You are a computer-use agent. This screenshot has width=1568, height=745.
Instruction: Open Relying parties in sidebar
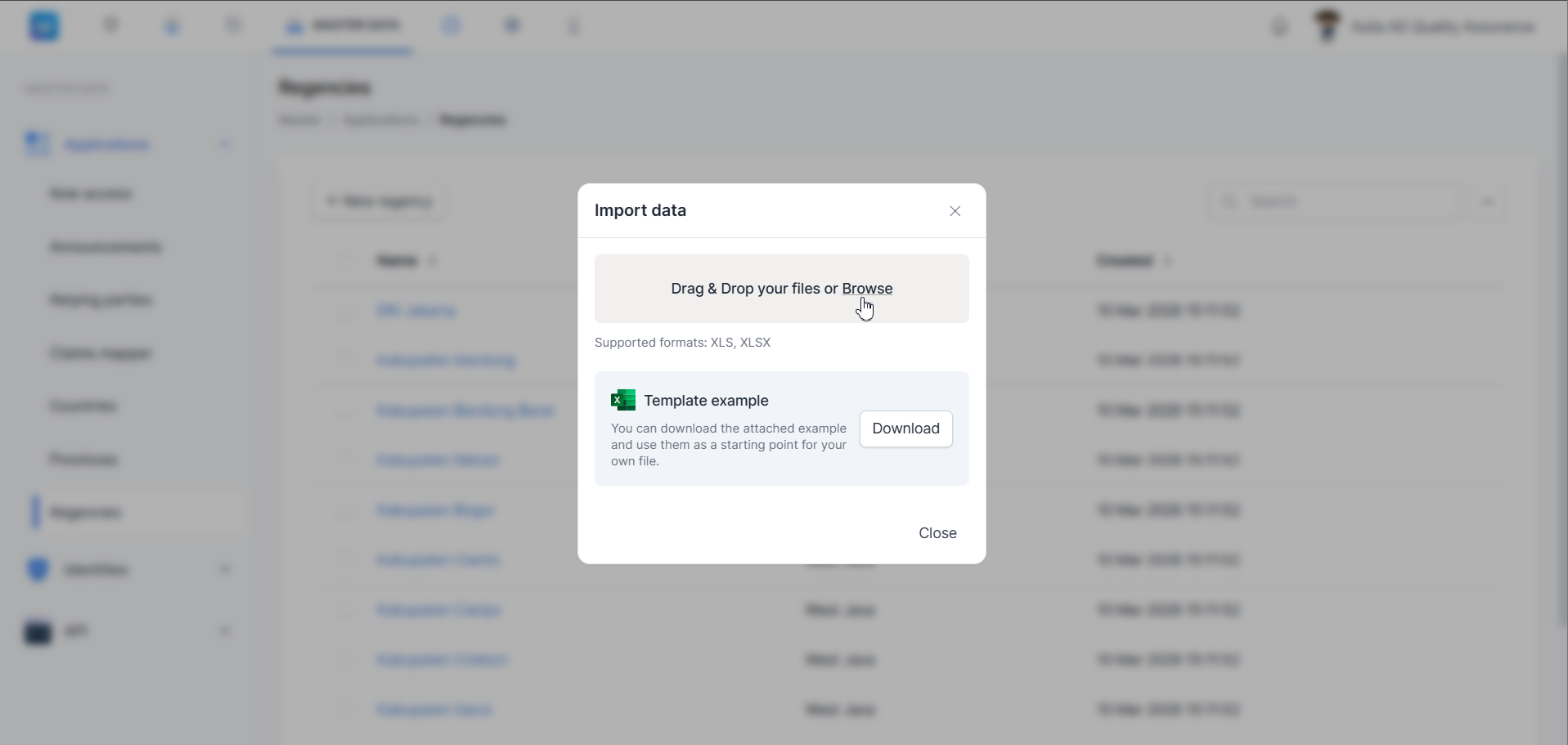pos(101,300)
